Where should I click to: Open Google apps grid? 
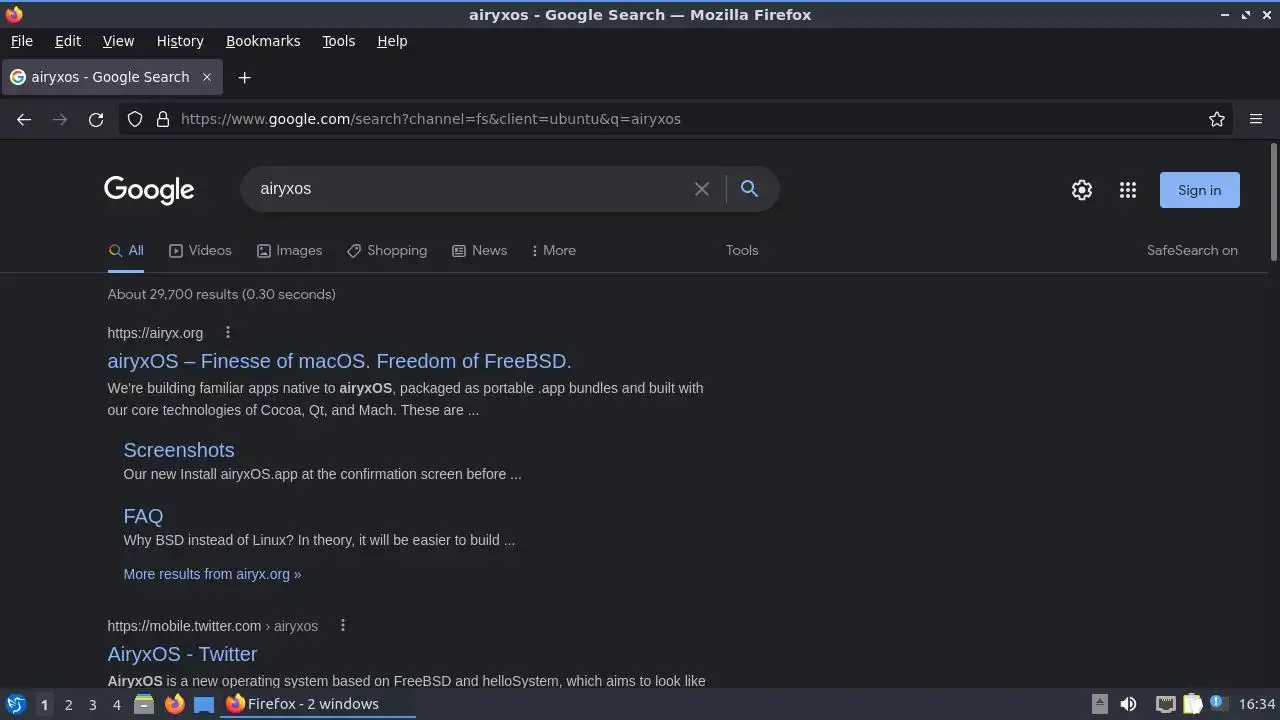pos(1128,190)
